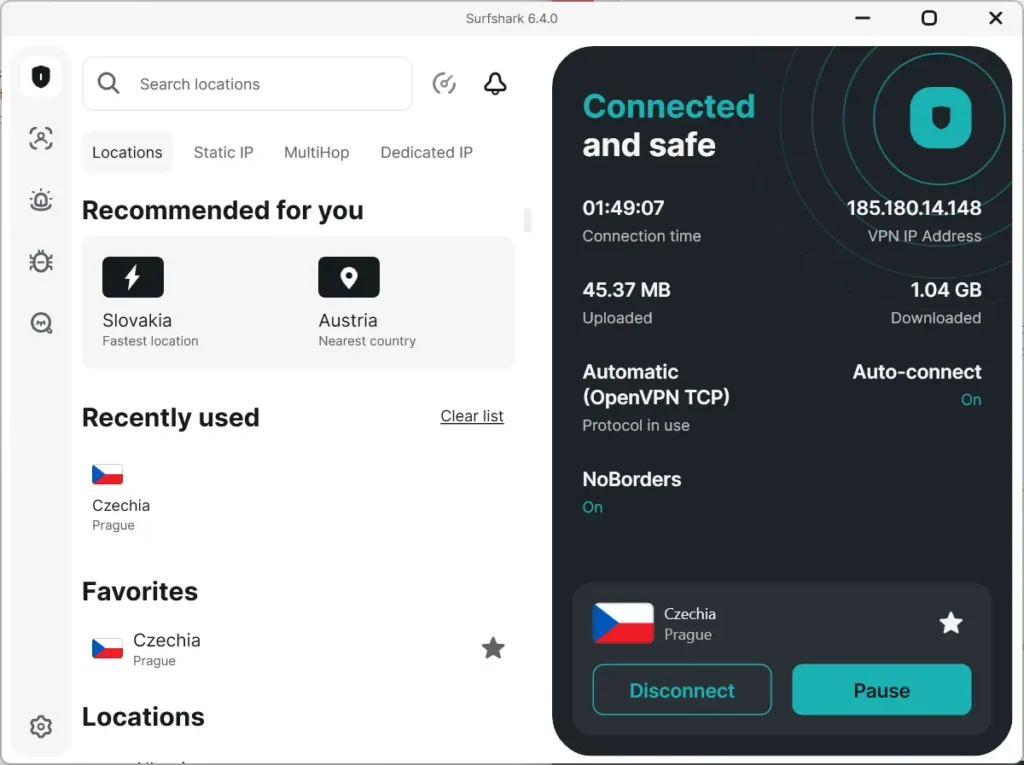Click the On status under NoBorders
This screenshot has width=1024, height=765.
pyautogui.click(x=592, y=507)
